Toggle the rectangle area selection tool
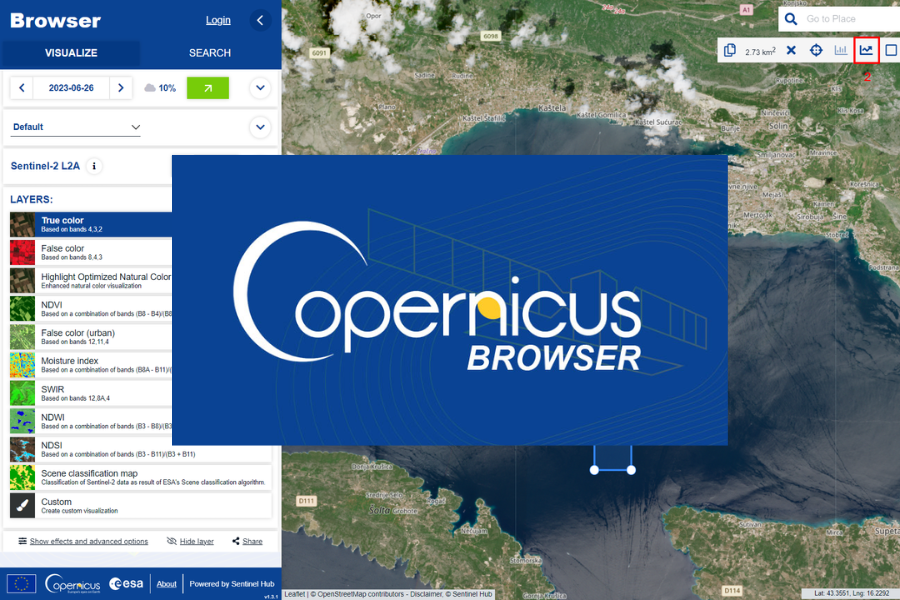900x600 pixels. (x=891, y=50)
